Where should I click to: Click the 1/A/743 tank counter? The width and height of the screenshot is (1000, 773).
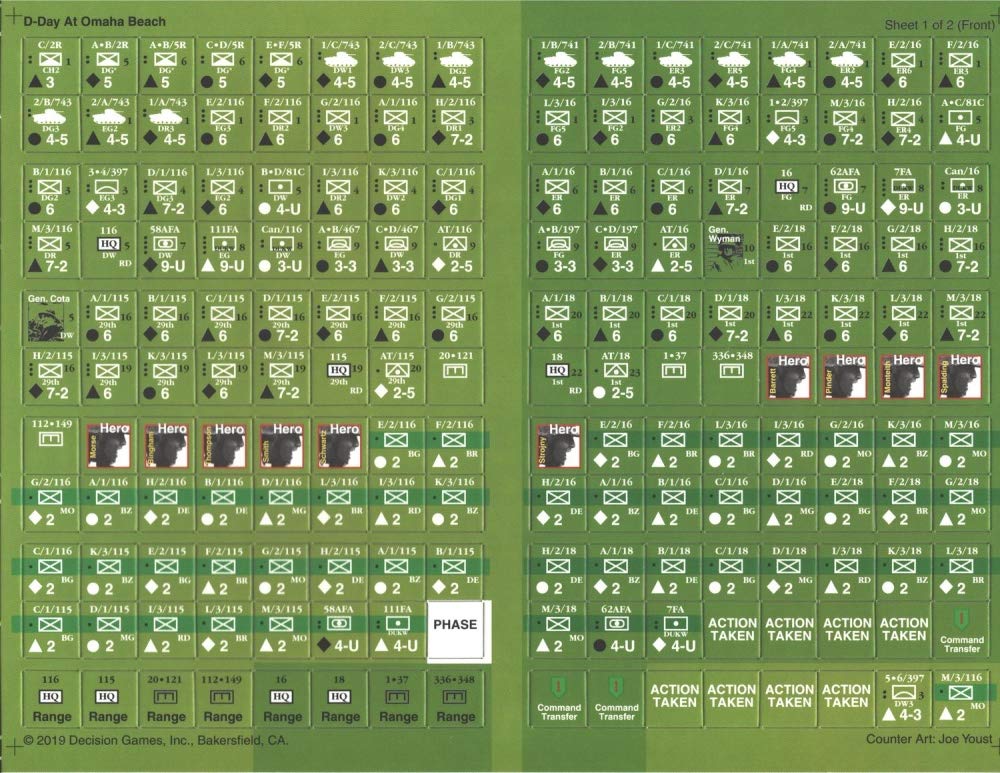pyautogui.click(x=166, y=123)
